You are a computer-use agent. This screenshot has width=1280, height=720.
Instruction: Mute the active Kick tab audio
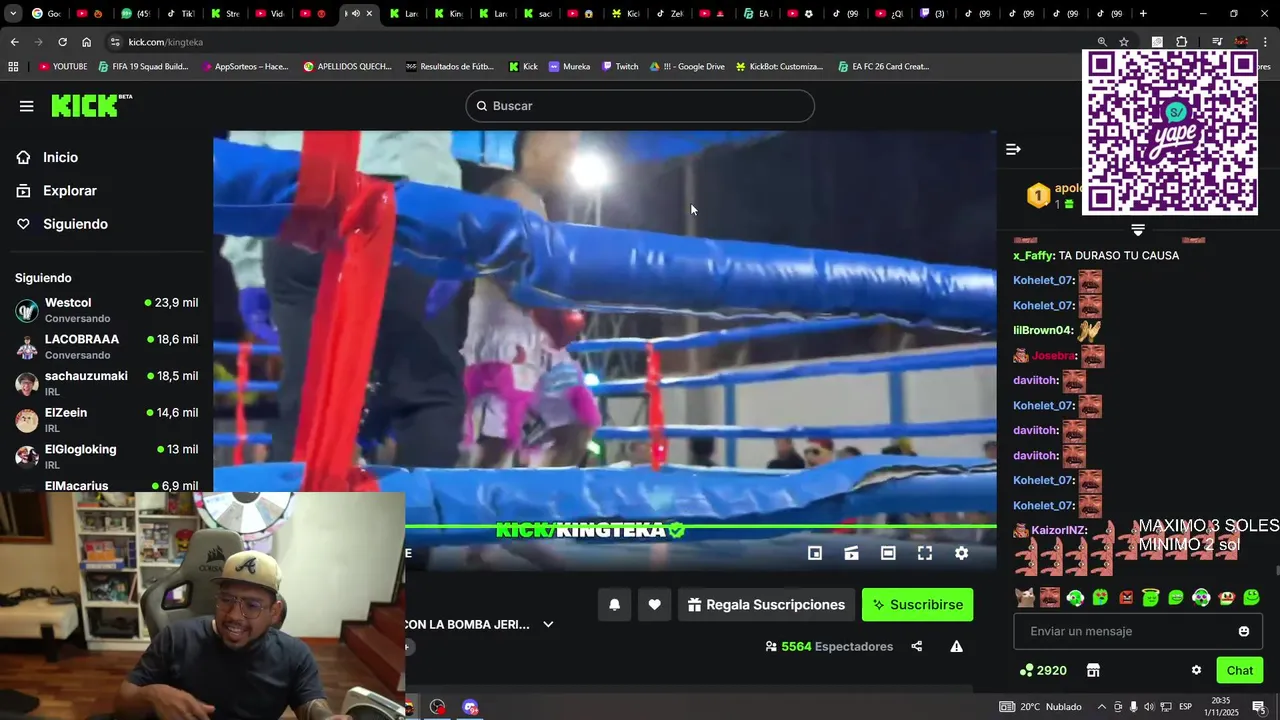pos(355,14)
